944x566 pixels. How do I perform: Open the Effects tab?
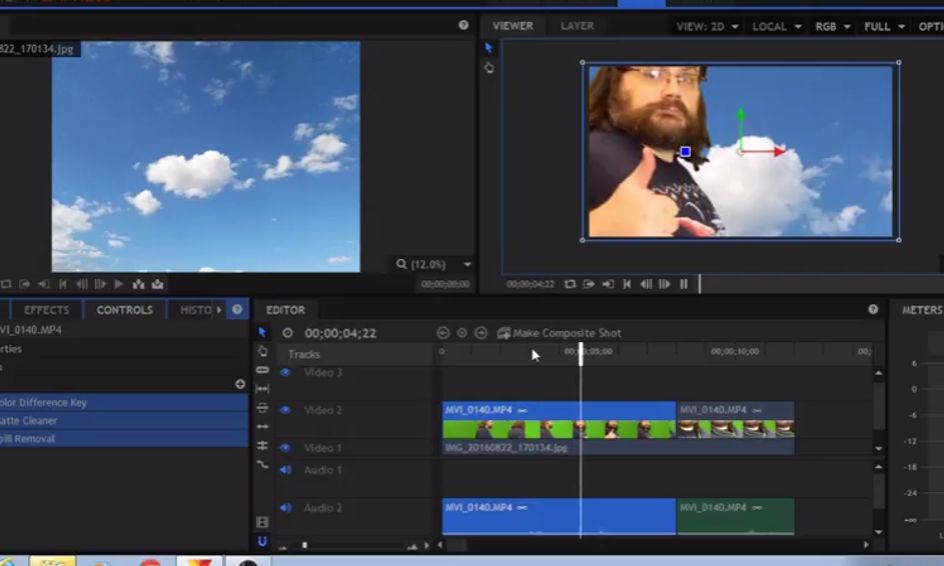46,310
